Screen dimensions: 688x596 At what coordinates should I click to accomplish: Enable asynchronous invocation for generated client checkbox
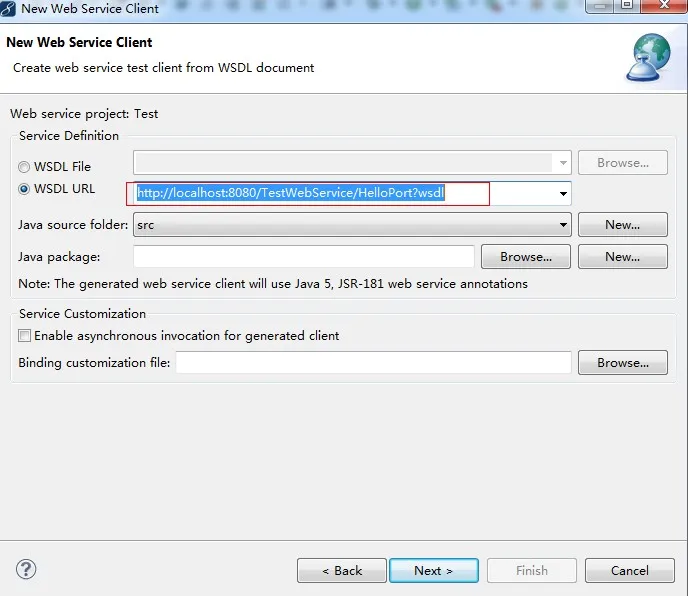25,336
